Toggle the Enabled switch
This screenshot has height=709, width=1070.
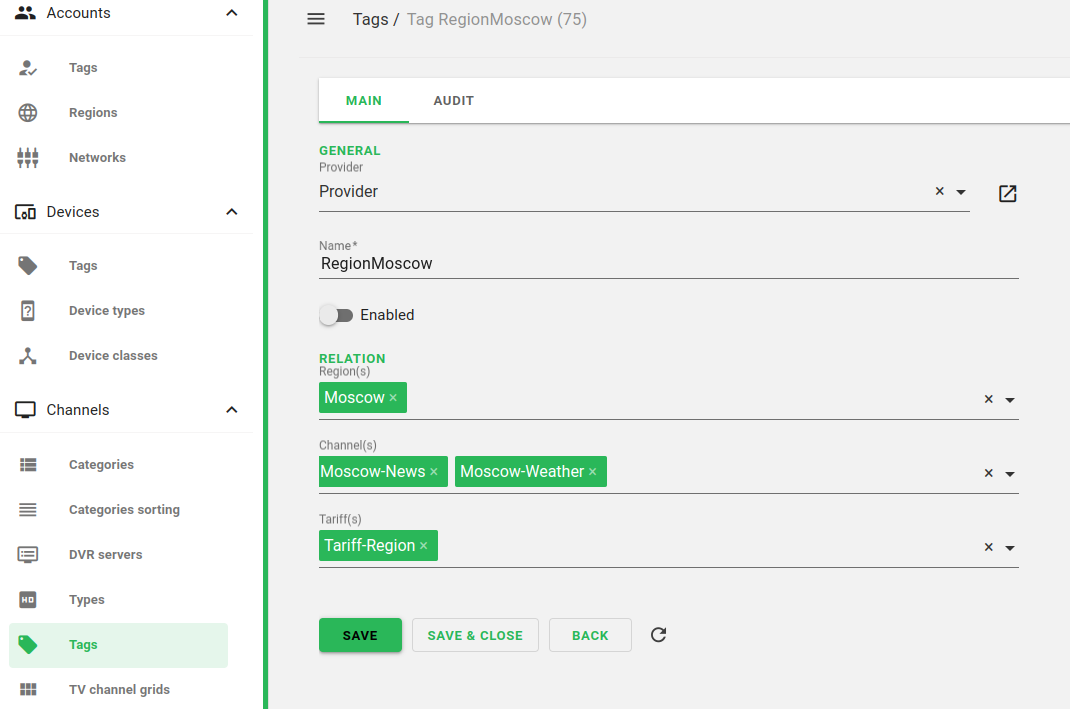[x=336, y=315]
